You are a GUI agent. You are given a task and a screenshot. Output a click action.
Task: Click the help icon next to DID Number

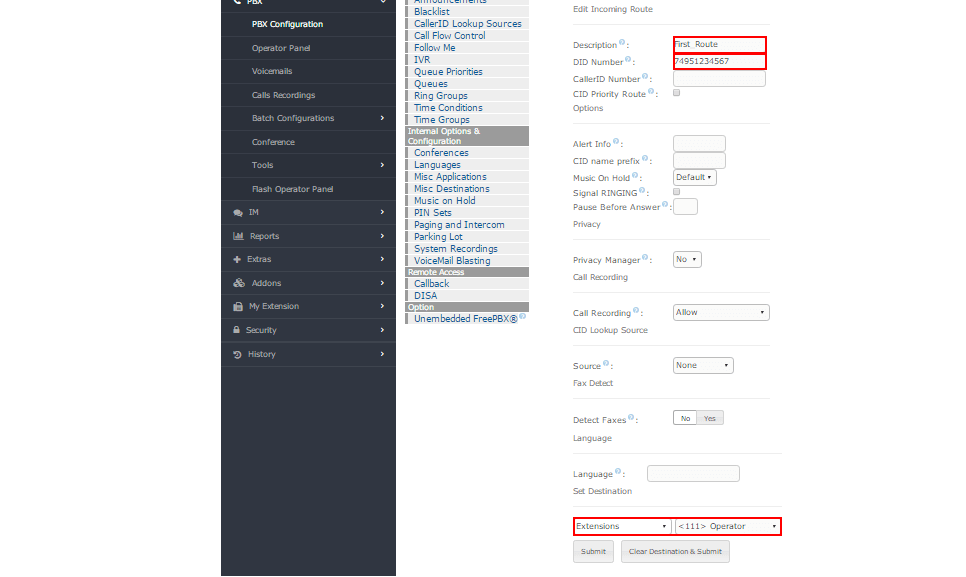[628, 59]
